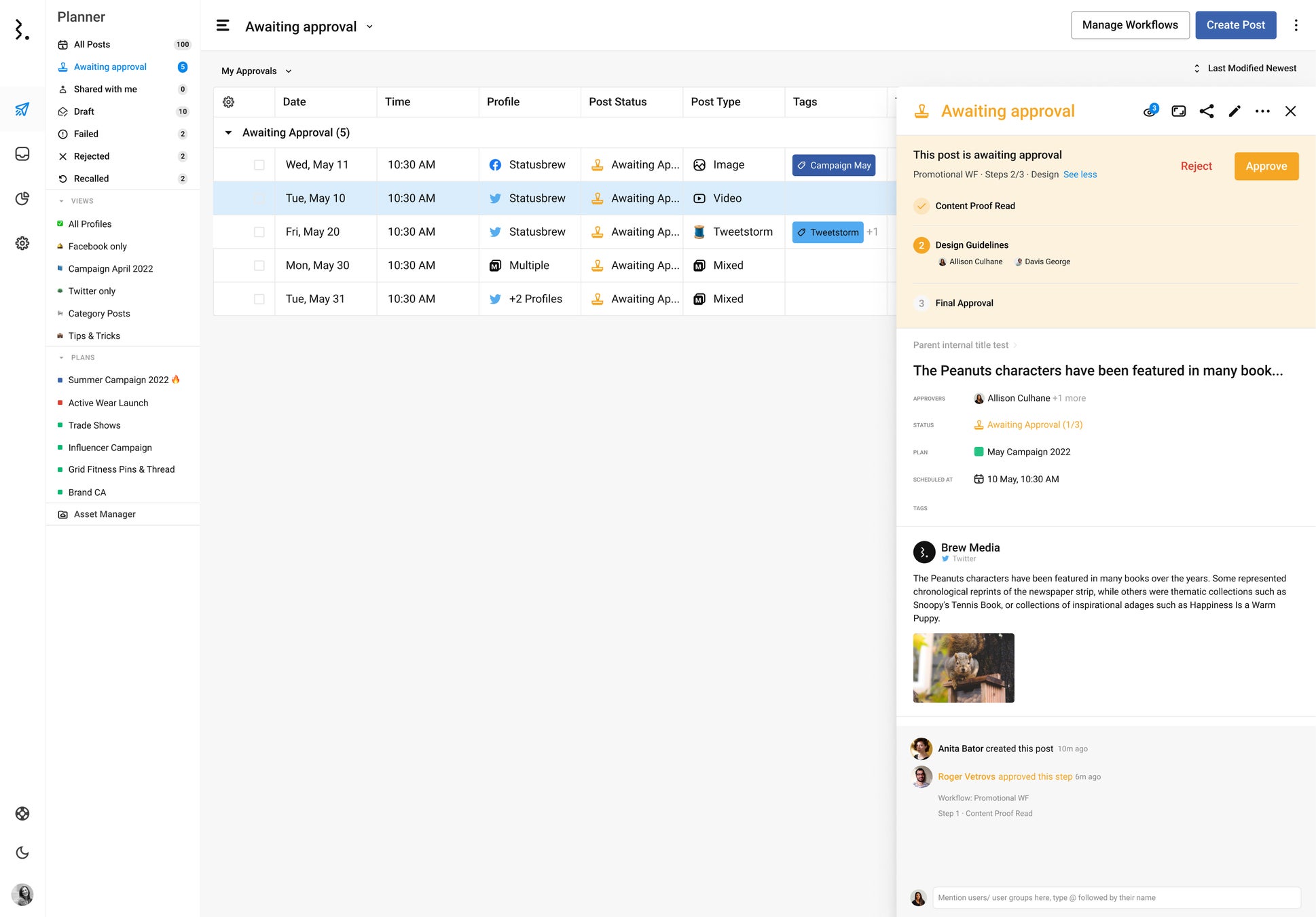Click the May Campaign 2022 green plan swatch

point(979,452)
